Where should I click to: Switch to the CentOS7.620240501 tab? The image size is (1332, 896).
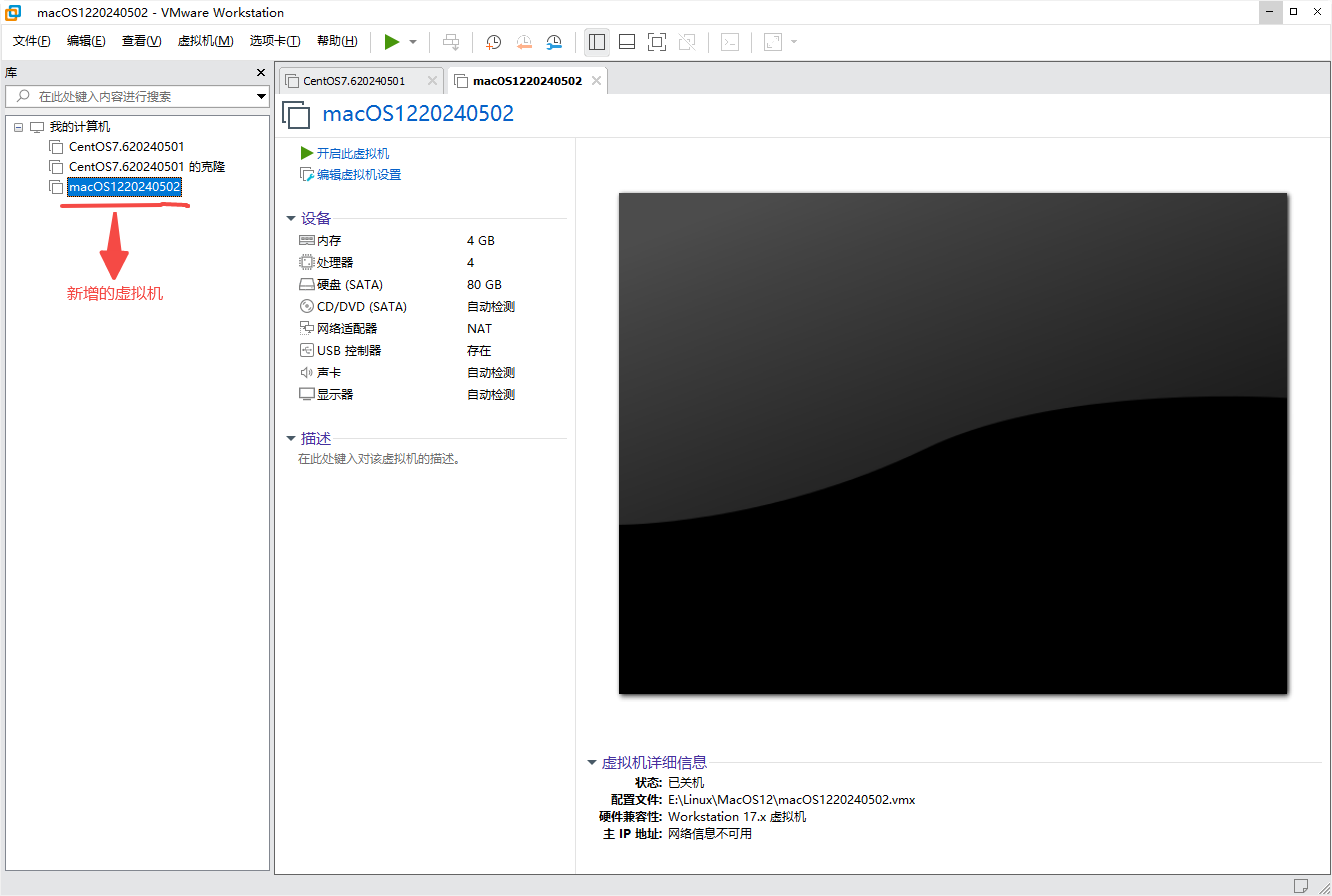[x=355, y=80]
